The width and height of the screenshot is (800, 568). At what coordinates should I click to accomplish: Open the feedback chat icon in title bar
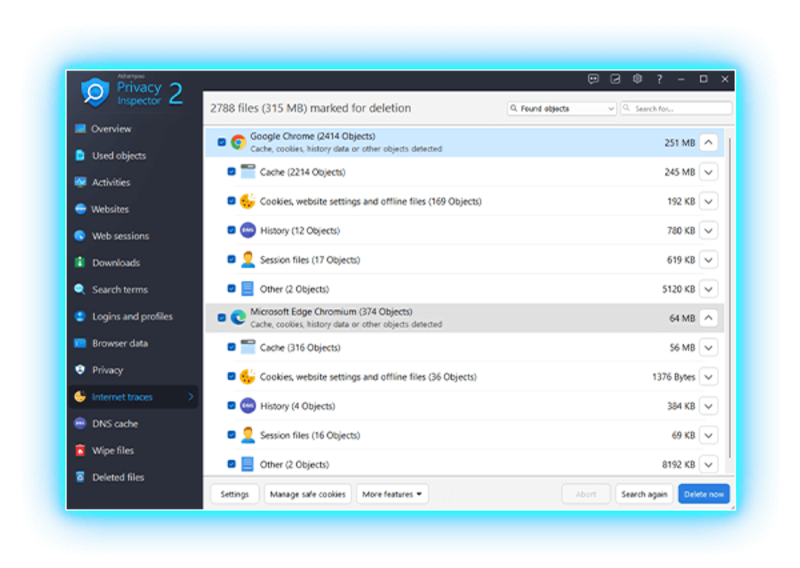593,79
